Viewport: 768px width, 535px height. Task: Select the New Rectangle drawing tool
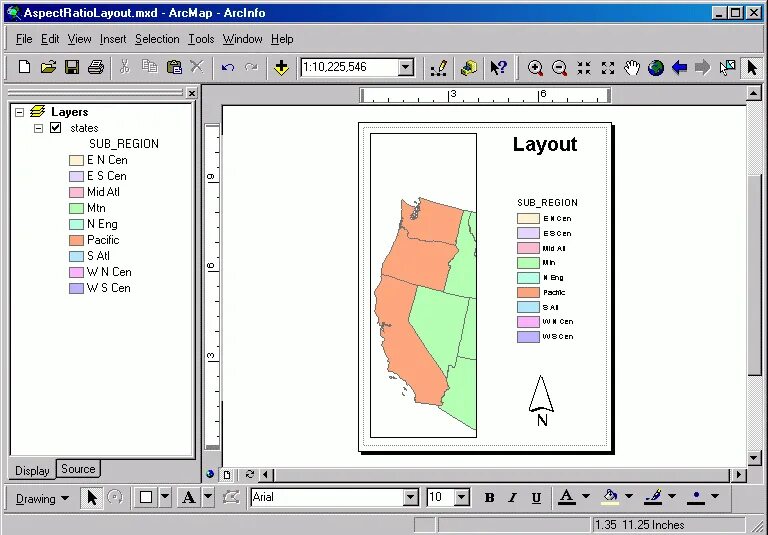coord(146,497)
